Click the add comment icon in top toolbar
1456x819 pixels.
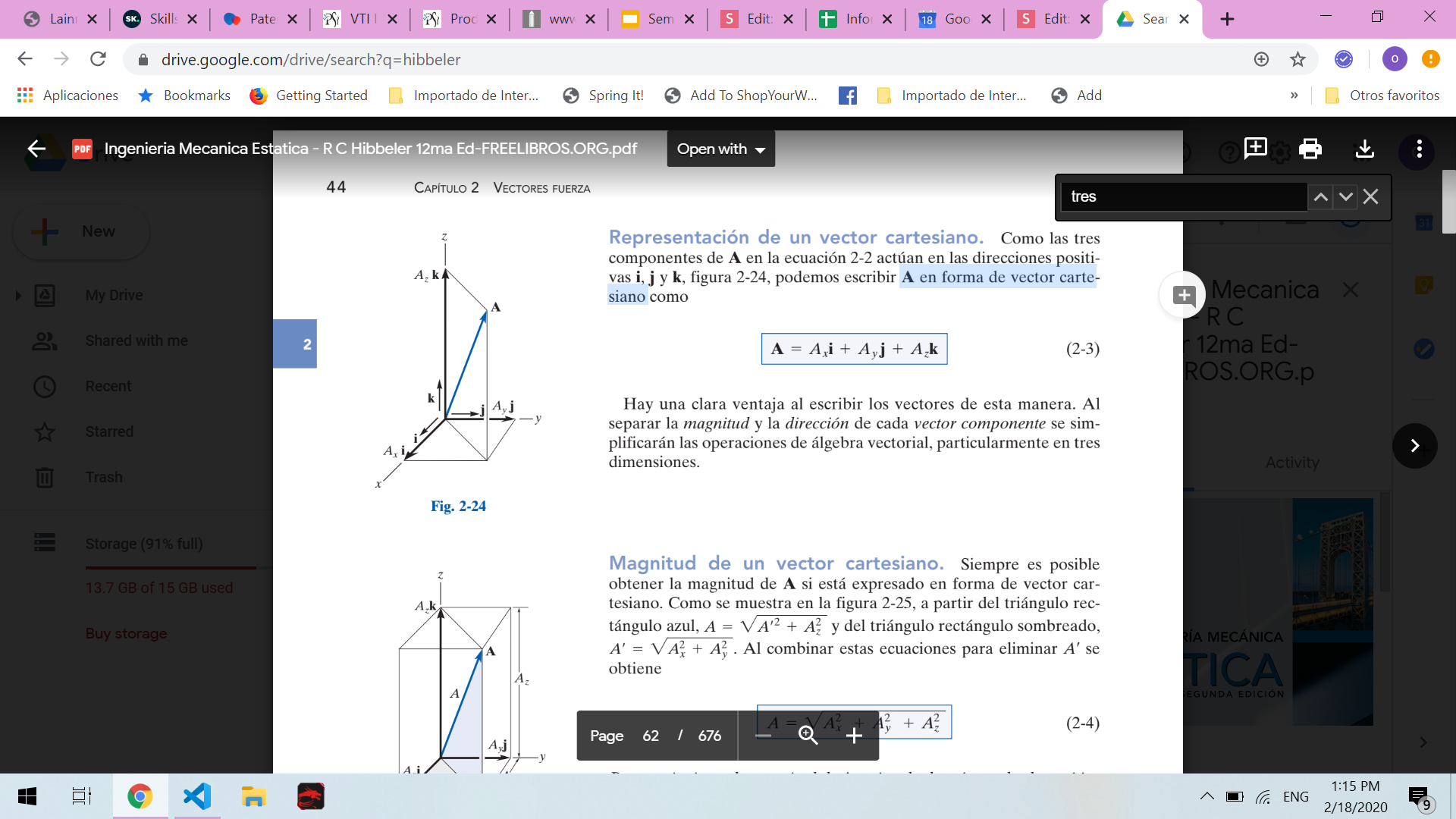coord(1255,148)
